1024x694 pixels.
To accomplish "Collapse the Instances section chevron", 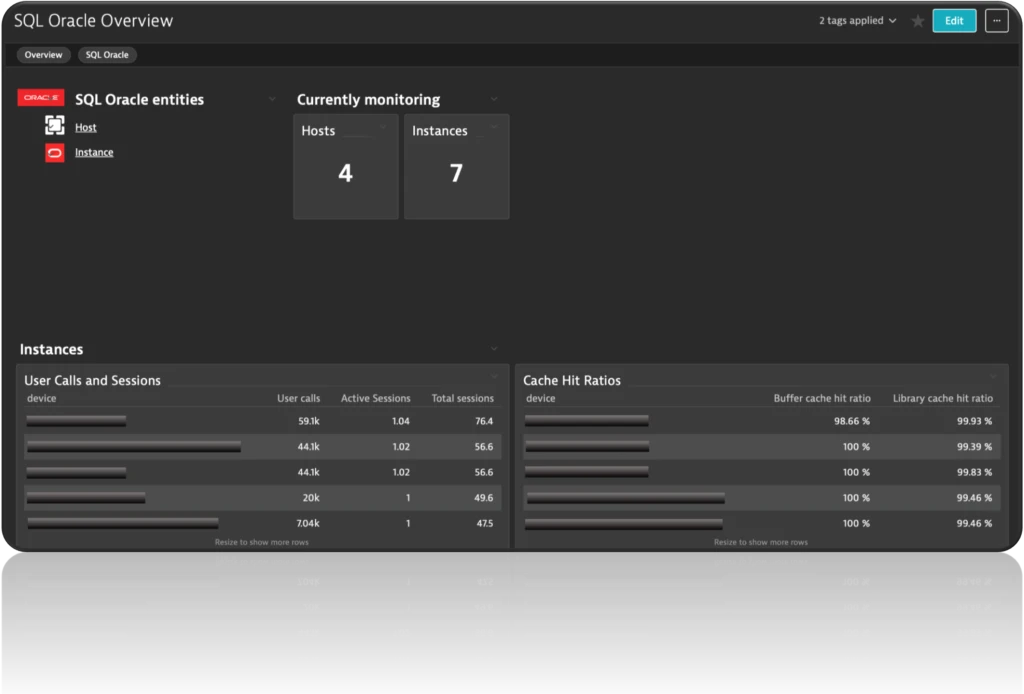I will (494, 349).
